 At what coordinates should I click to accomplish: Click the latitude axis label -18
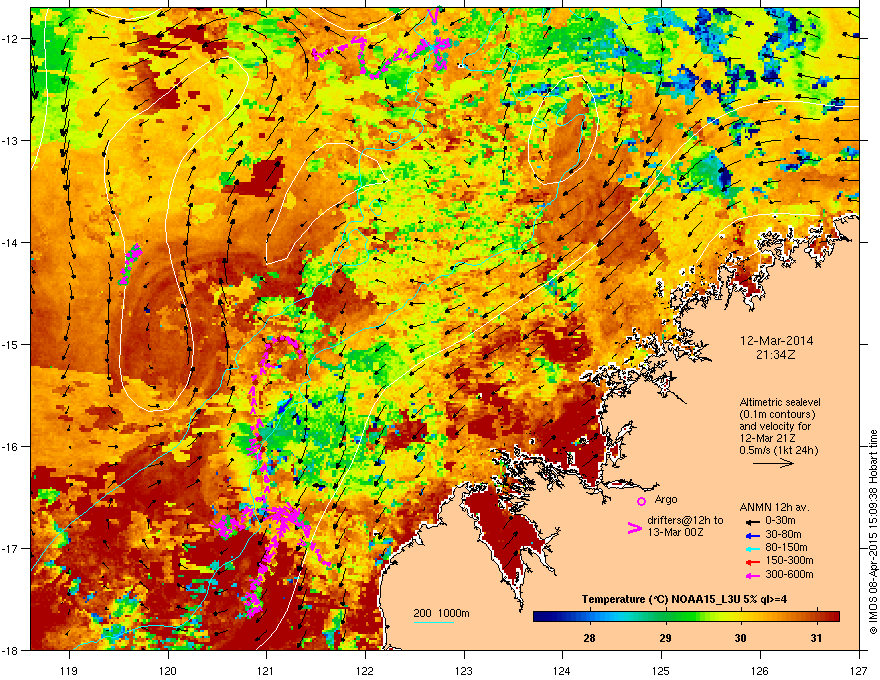11,650
